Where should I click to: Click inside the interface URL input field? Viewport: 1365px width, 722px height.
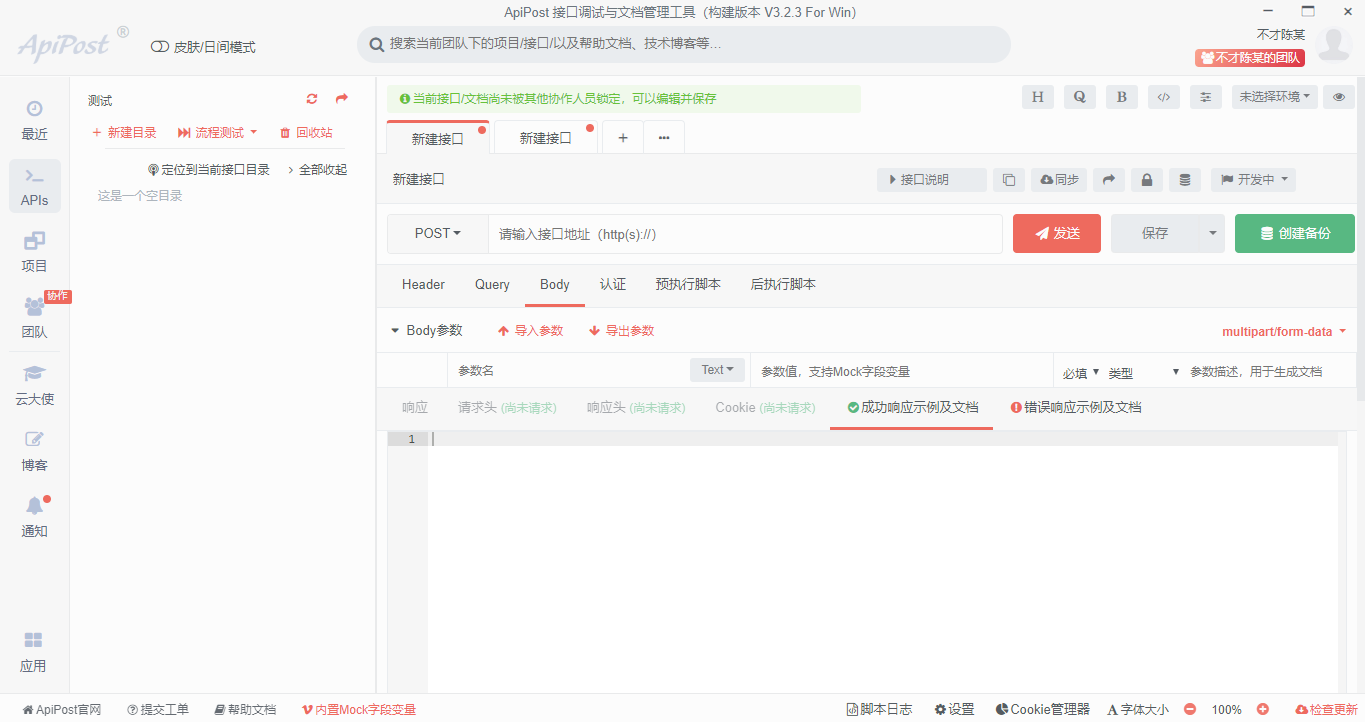tap(745, 233)
